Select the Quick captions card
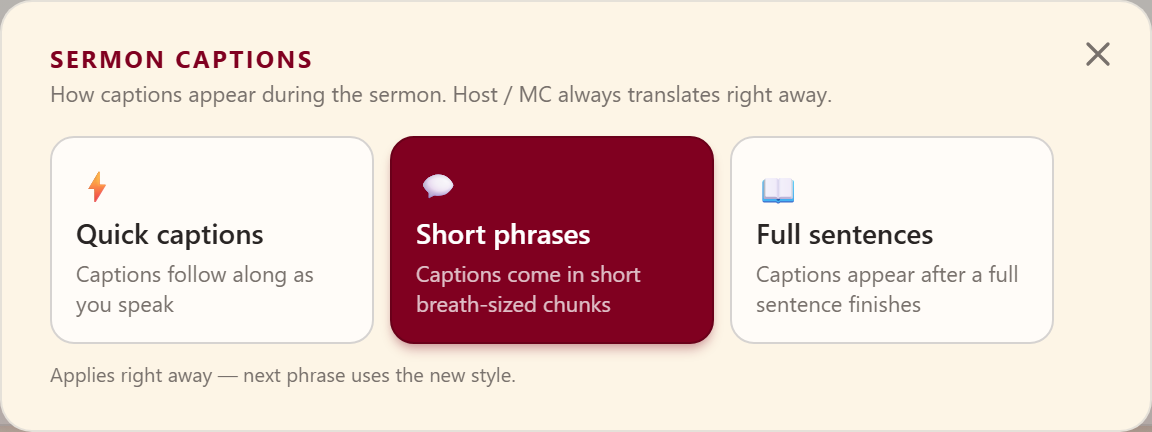1152x432 pixels. (212, 240)
